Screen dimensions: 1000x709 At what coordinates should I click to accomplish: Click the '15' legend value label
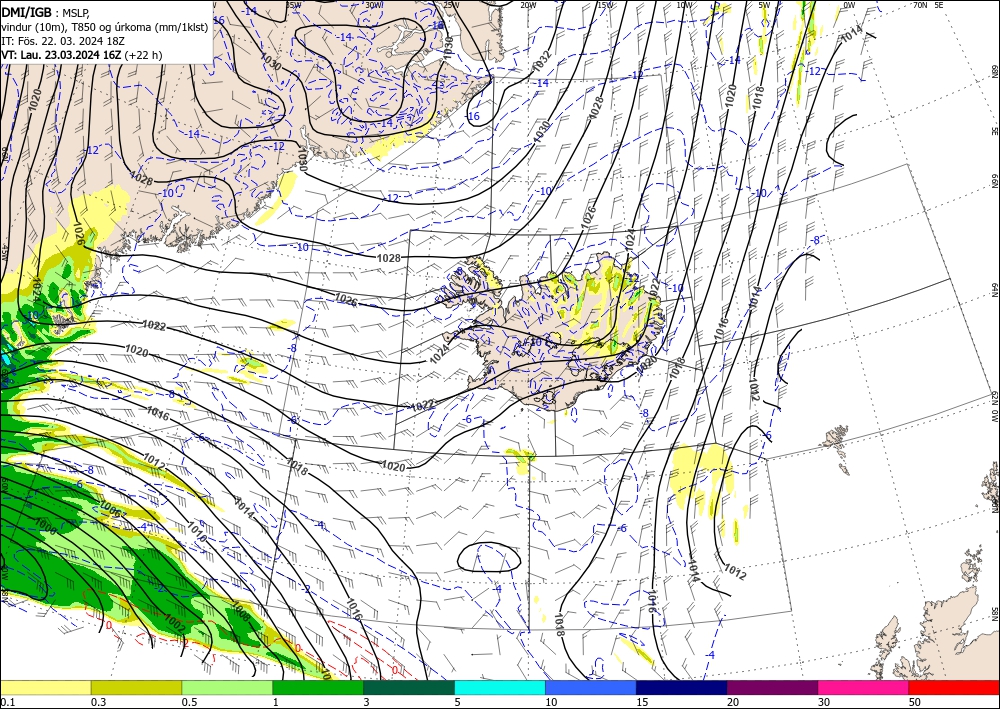tap(642, 702)
